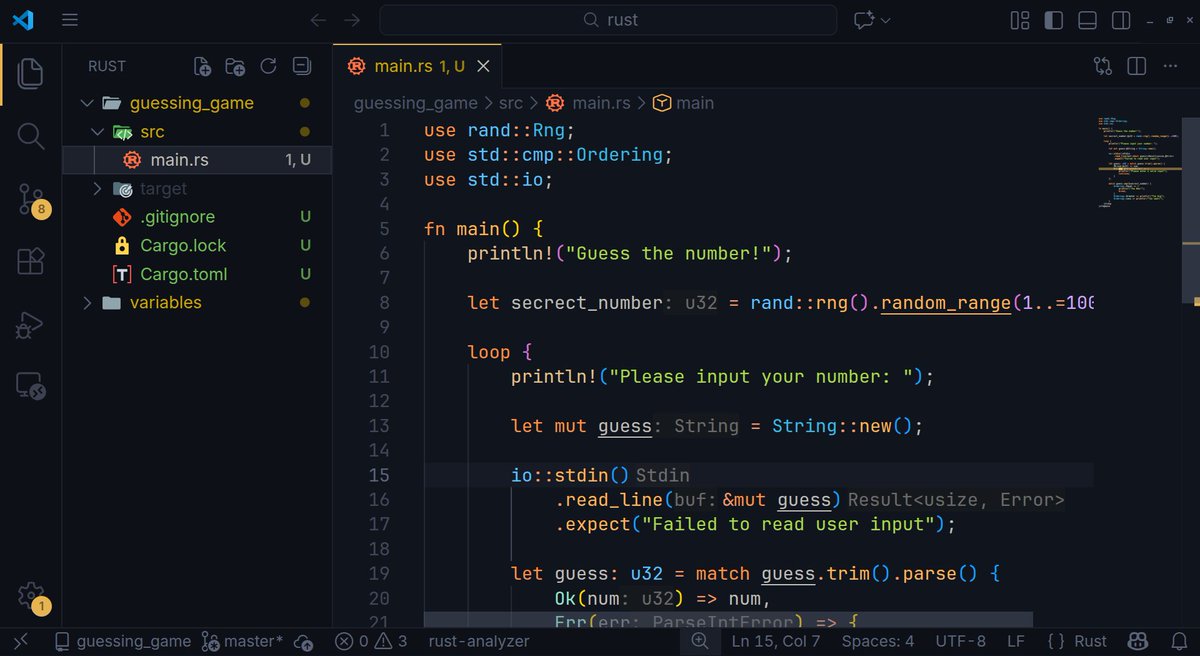This screenshot has width=1200, height=656.
Task: Publish to cloud icon beside master*
Action: (305, 641)
